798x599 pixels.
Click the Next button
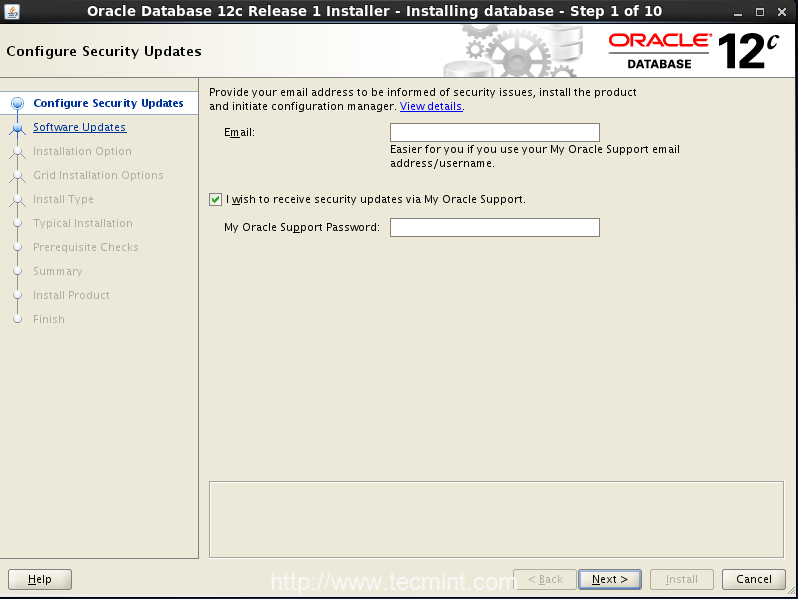click(x=610, y=579)
